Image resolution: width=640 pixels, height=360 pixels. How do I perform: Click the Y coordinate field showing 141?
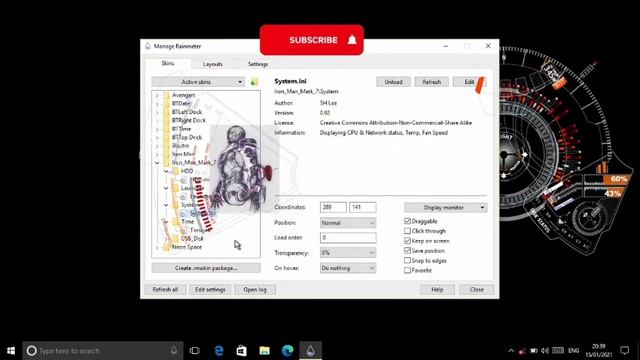tap(362, 207)
